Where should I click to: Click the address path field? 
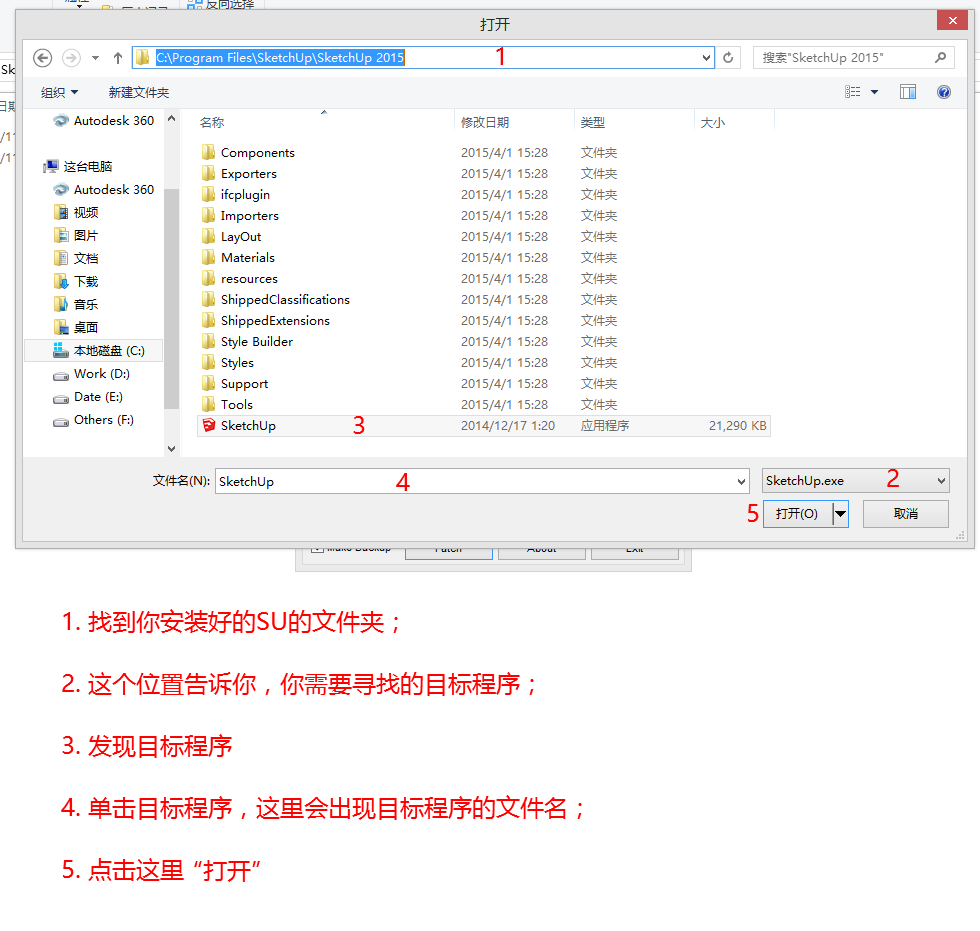coord(423,58)
